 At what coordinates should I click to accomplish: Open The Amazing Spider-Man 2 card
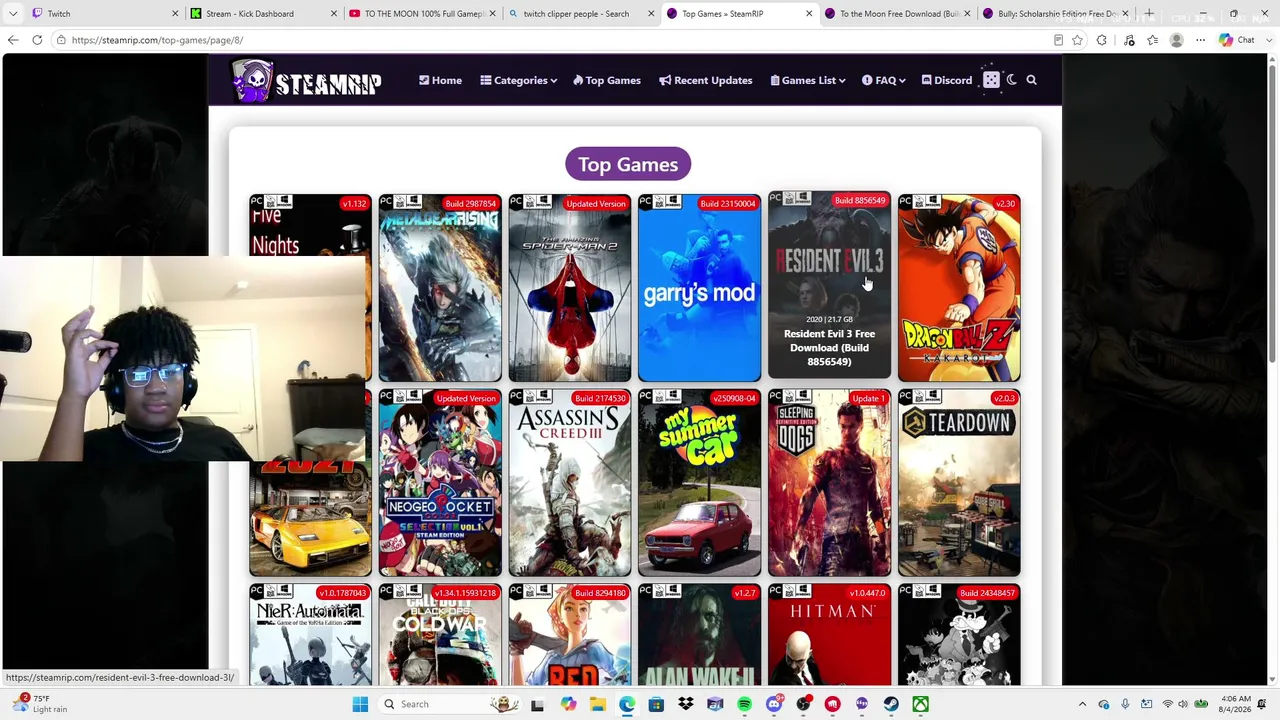(570, 288)
